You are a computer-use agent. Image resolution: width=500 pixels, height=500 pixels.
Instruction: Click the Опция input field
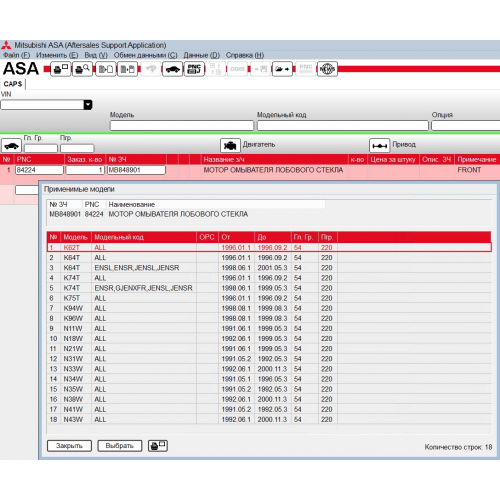tap(466, 126)
